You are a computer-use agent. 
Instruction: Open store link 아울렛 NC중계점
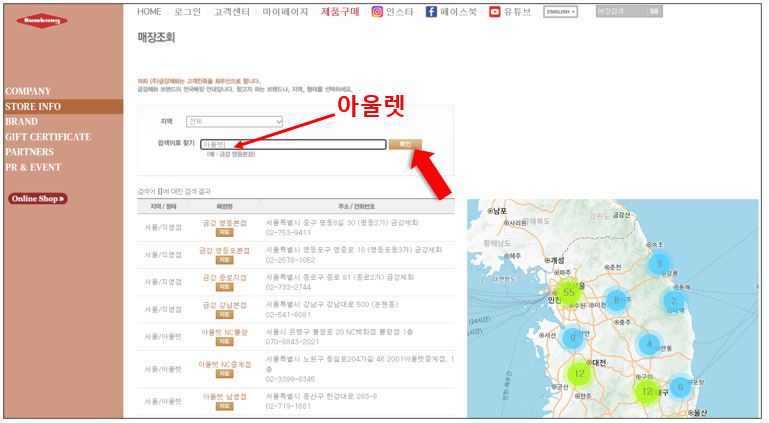tap(225, 365)
